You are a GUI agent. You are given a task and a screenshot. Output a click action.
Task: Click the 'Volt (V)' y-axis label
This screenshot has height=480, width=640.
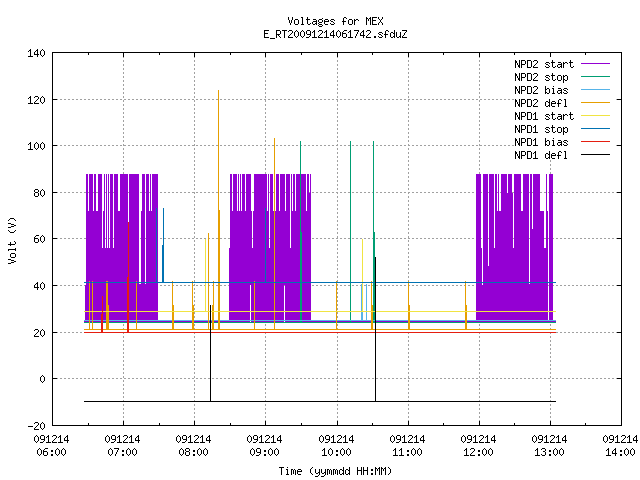point(13,240)
